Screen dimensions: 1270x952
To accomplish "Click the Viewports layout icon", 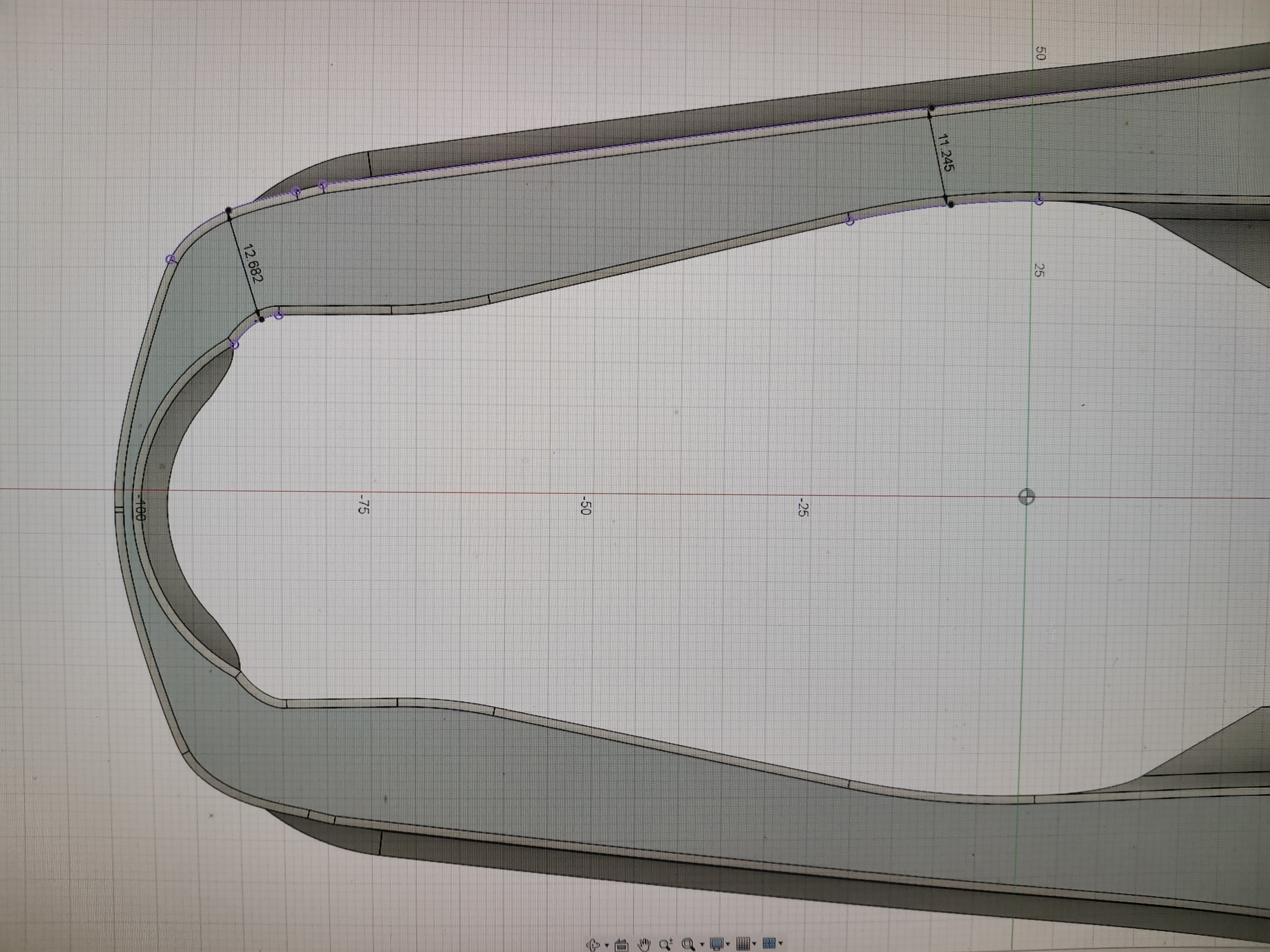I will tap(769, 943).
